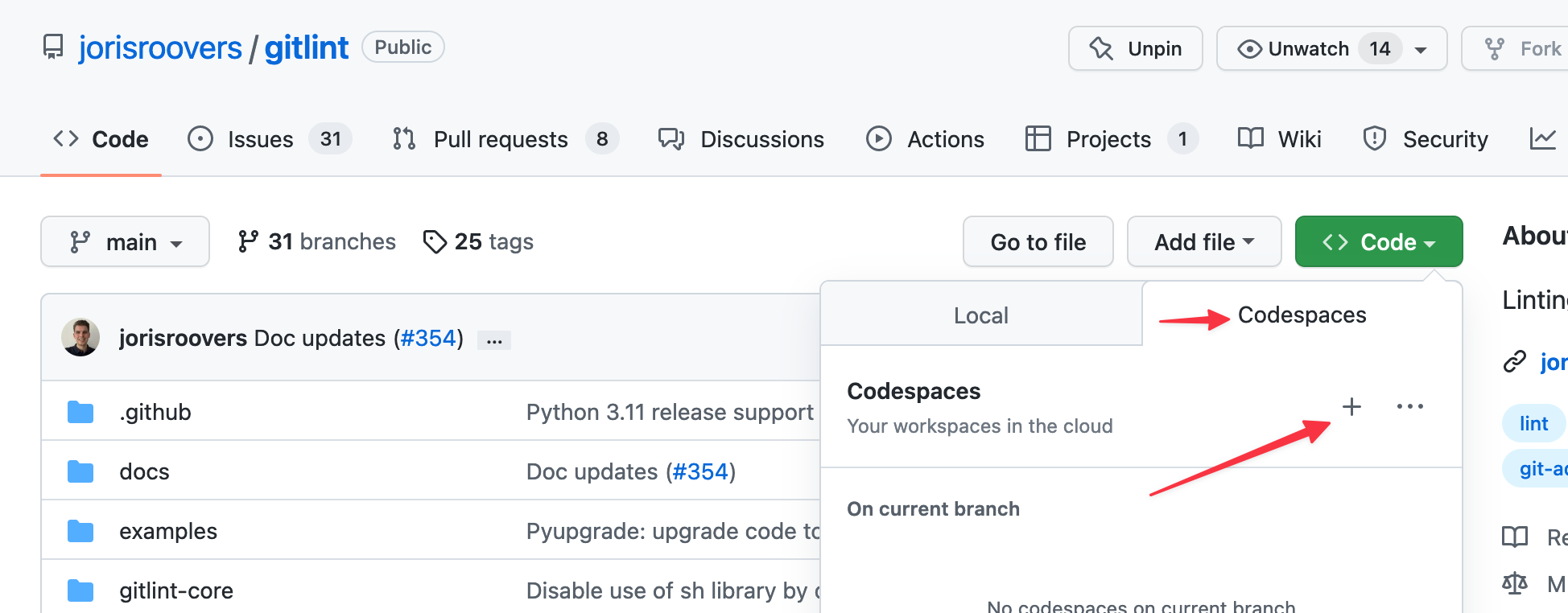Click 'Your workspaces in the cloud' text
The height and width of the screenshot is (613, 1568).
pyautogui.click(x=980, y=426)
